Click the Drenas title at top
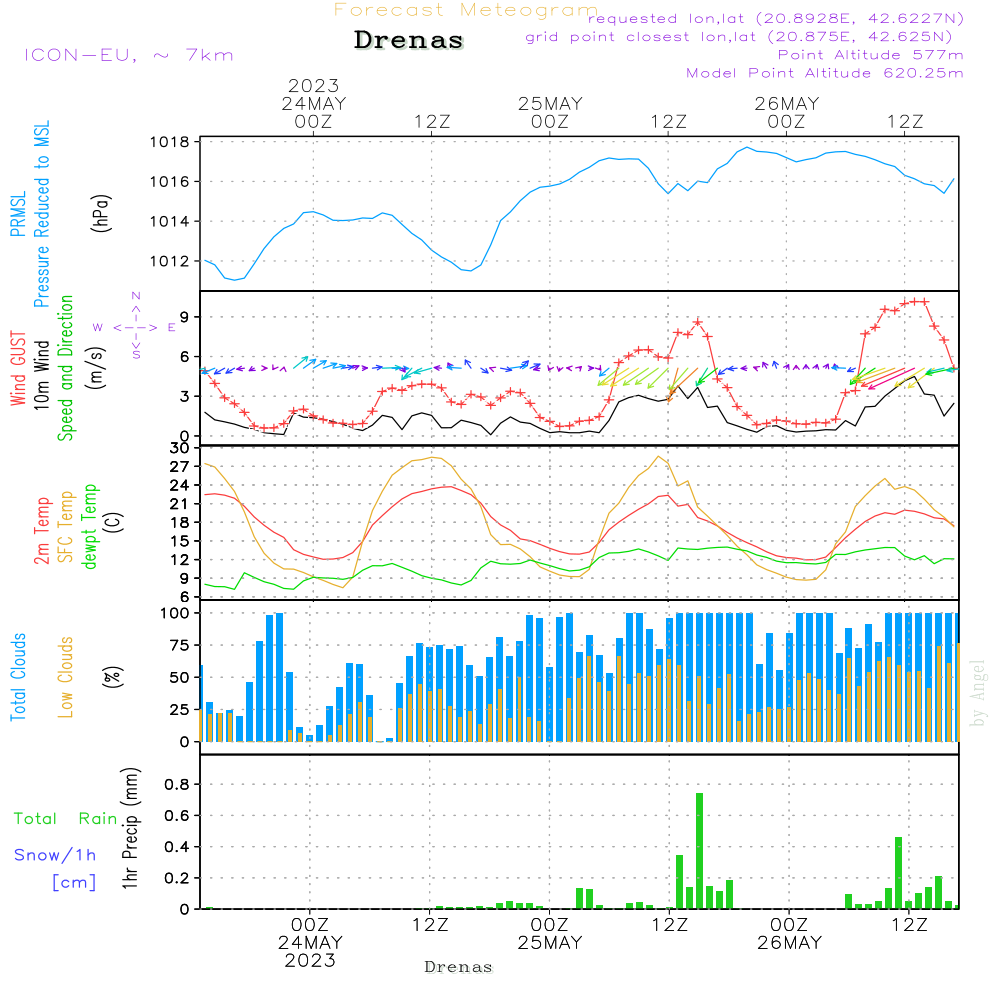The width and height of the screenshot is (1000, 1000). pos(408,40)
